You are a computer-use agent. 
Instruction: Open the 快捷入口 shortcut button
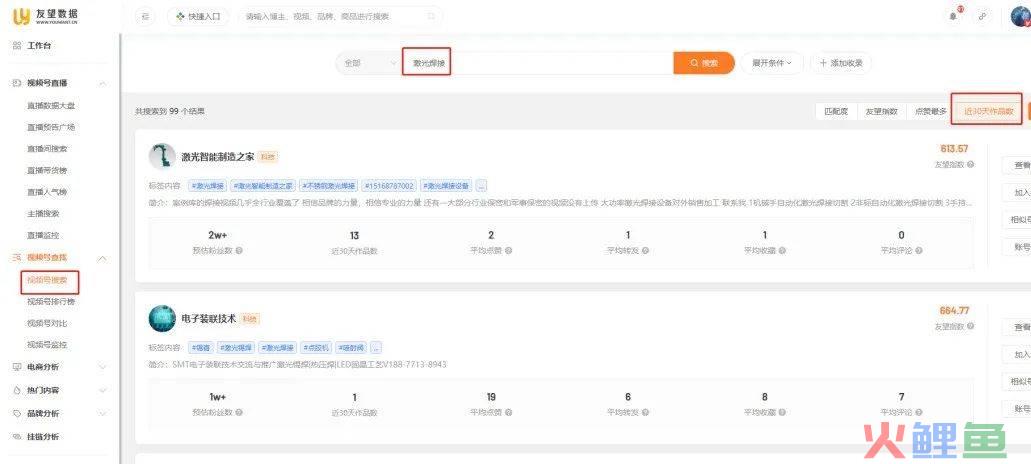point(198,16)
